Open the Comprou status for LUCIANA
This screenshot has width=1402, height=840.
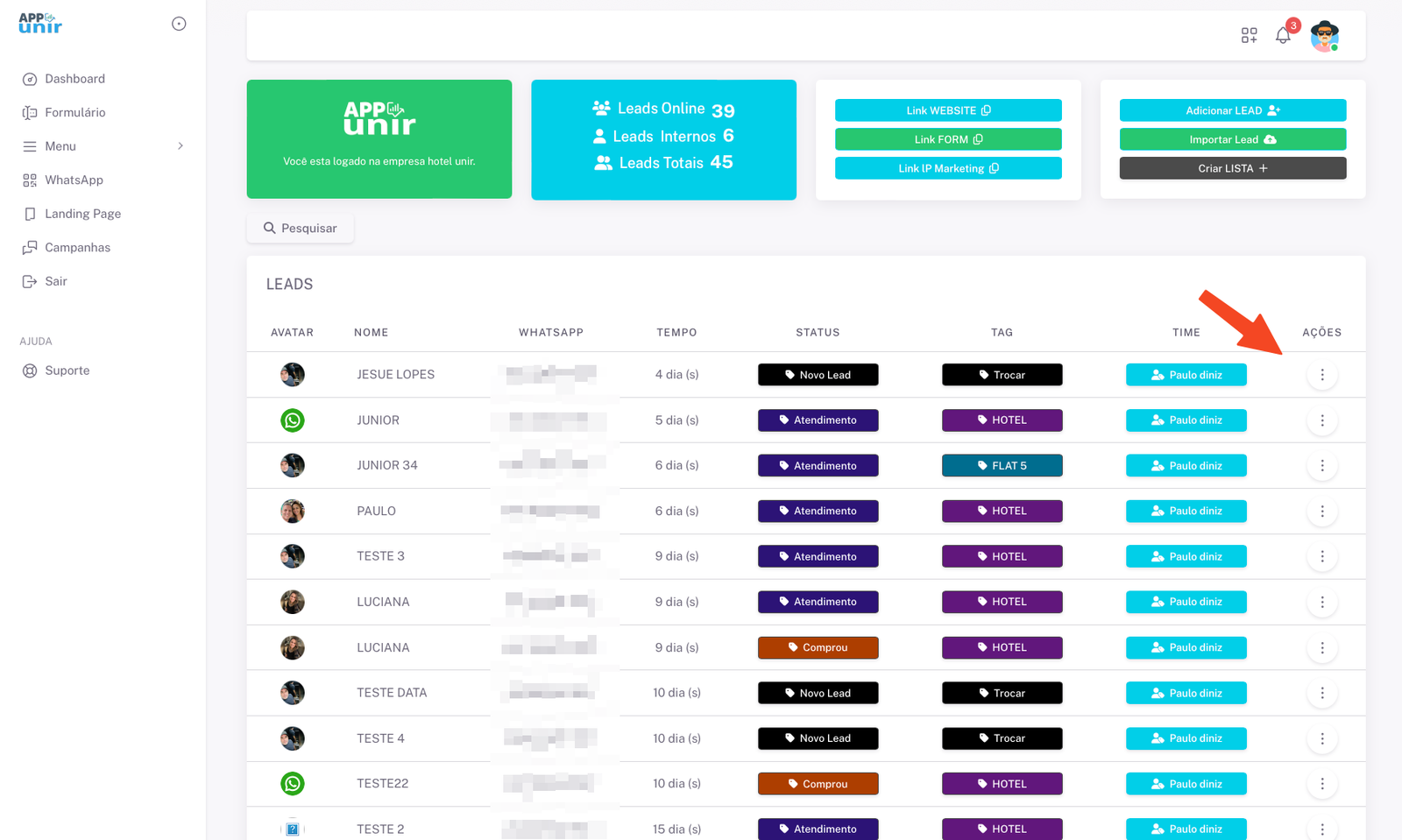[818, 648]
